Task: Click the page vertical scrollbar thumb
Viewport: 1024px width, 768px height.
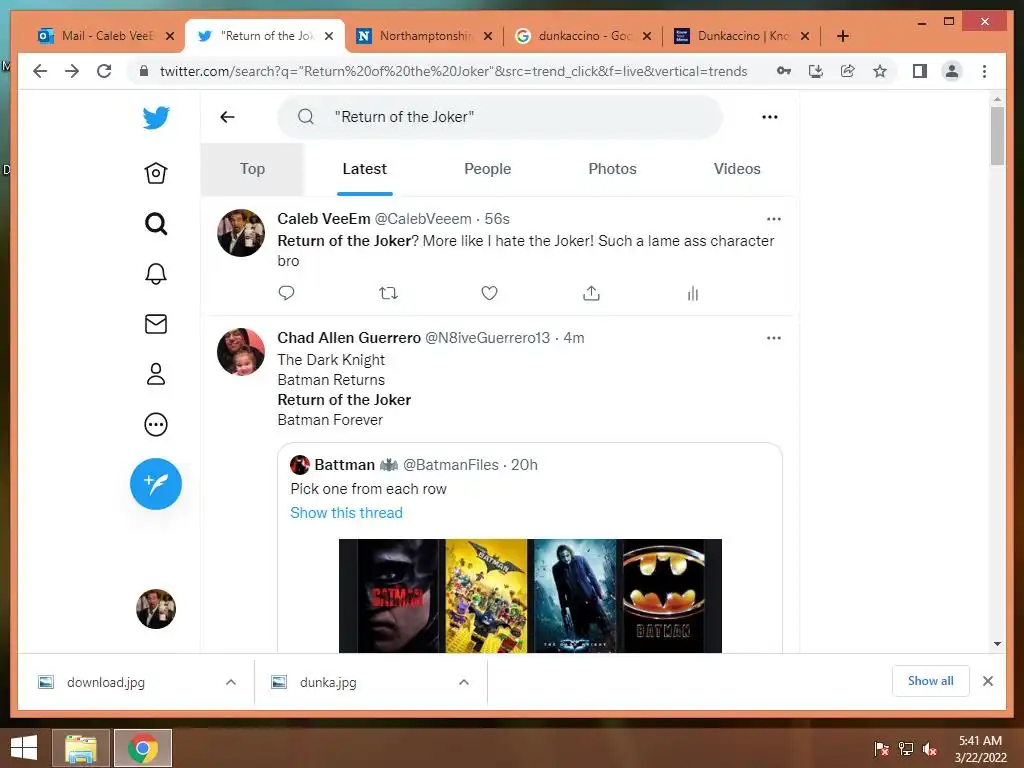Action: [997, 136]
